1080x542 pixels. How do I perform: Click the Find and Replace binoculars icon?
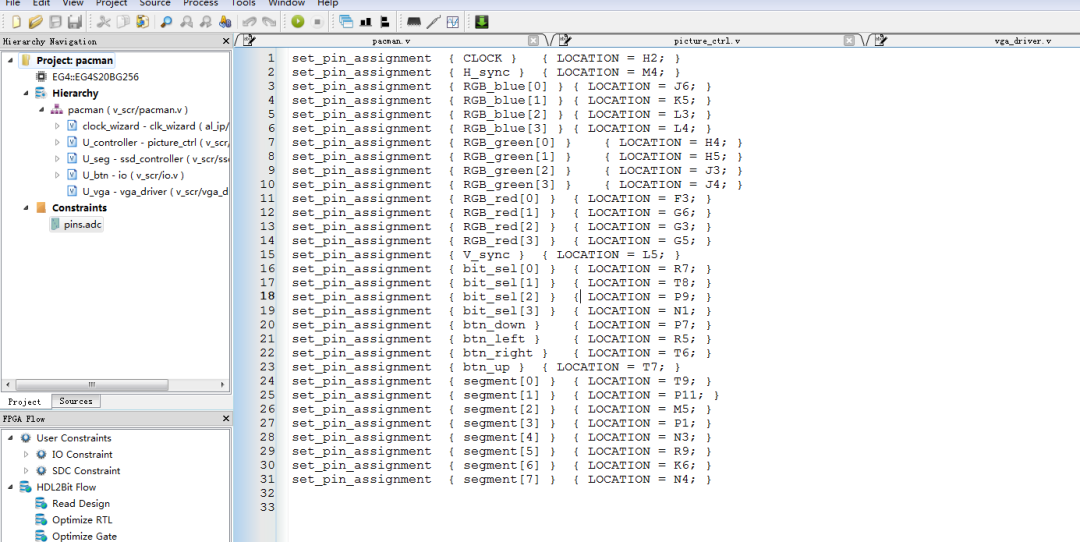(x=225, y=22)
